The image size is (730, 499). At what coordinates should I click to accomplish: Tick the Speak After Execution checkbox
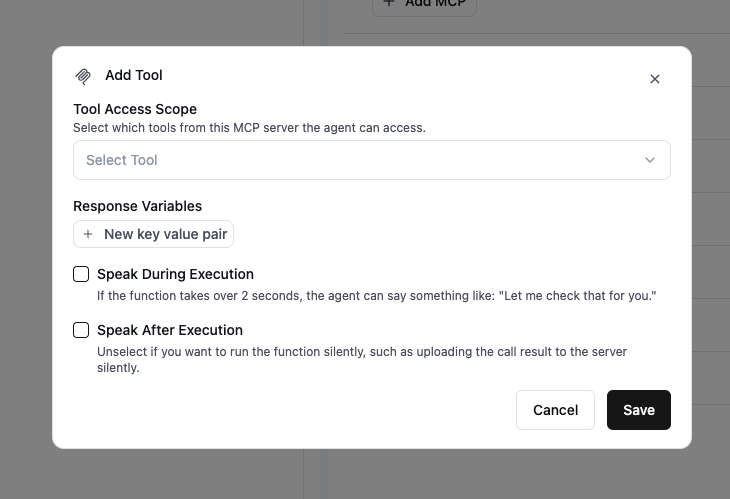[81, 330]
